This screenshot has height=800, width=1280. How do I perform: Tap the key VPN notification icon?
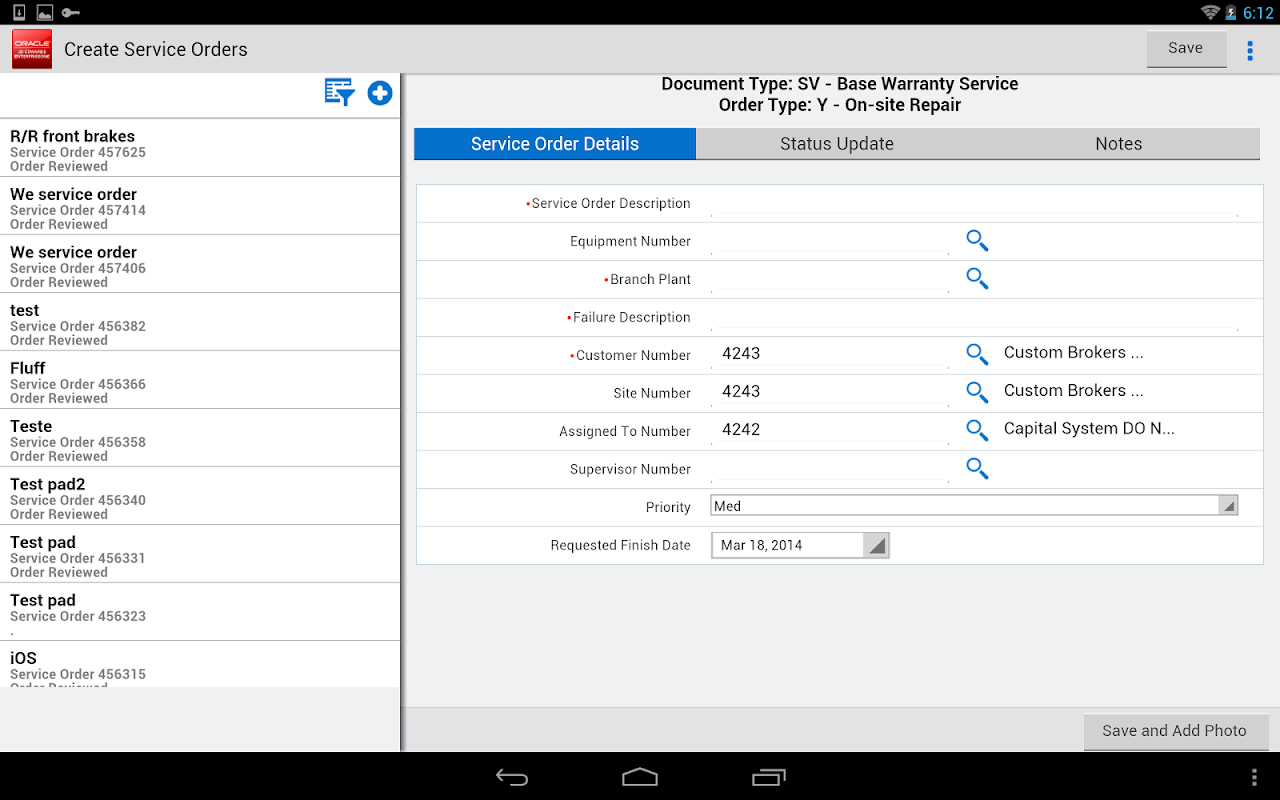[x=70, y=12]
